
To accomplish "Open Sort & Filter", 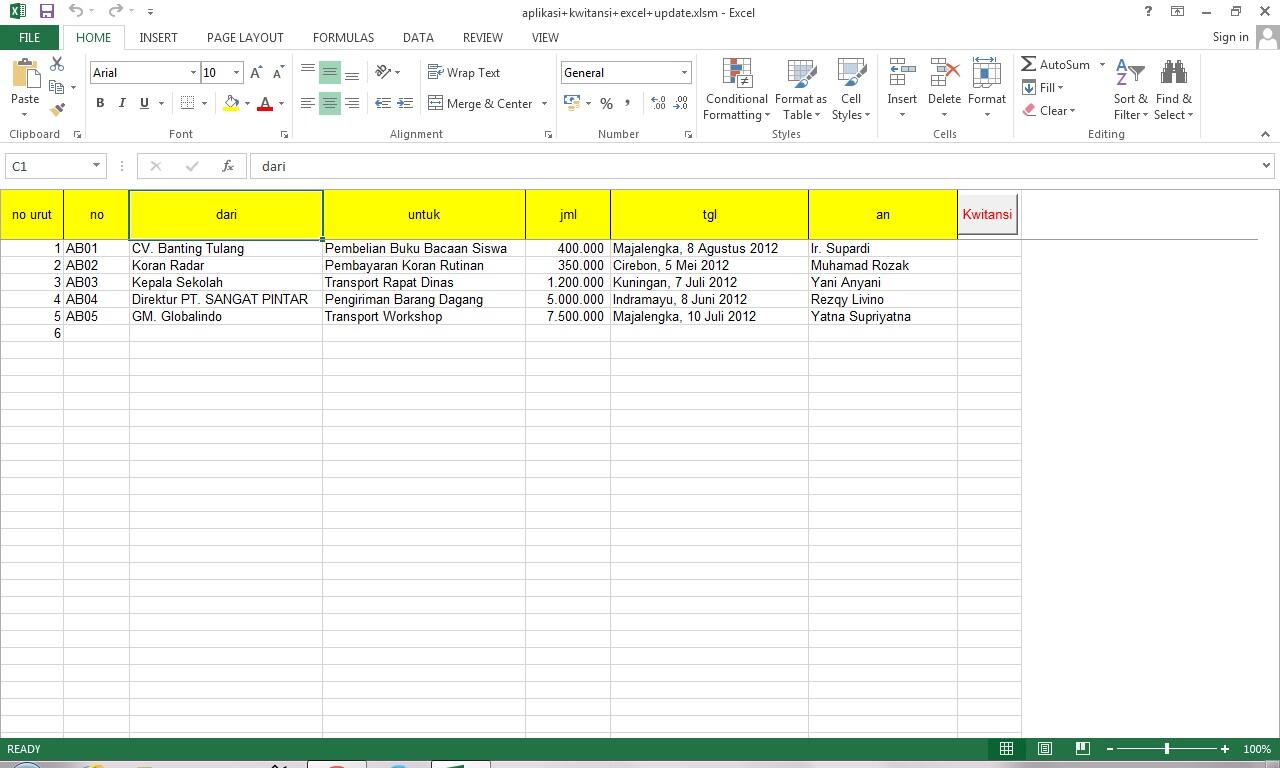I will (x=1129, y=89).
